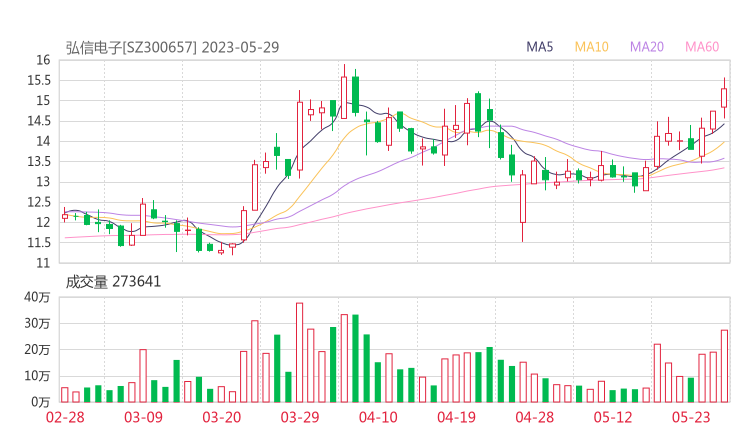This screenshot has height=440, width=740.
Task: Click the 12.5 price axis label
Action: [x=39, y=202]
